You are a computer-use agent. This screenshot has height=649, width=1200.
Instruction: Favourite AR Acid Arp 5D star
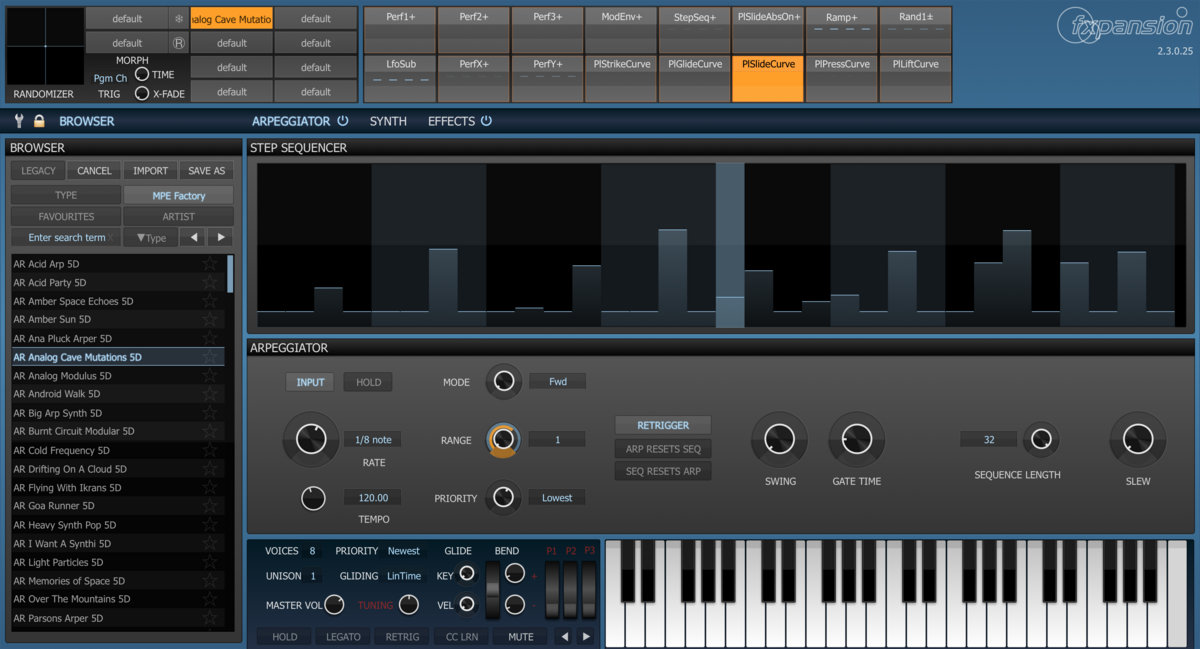(x=210, y=264)
